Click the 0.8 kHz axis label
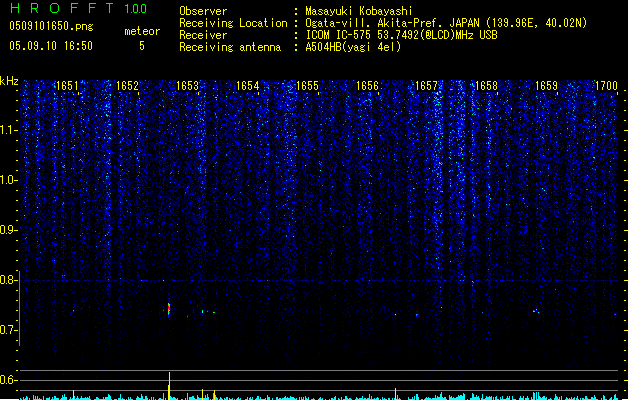This screenshot has height=400, width=629. tap(9, 280)
